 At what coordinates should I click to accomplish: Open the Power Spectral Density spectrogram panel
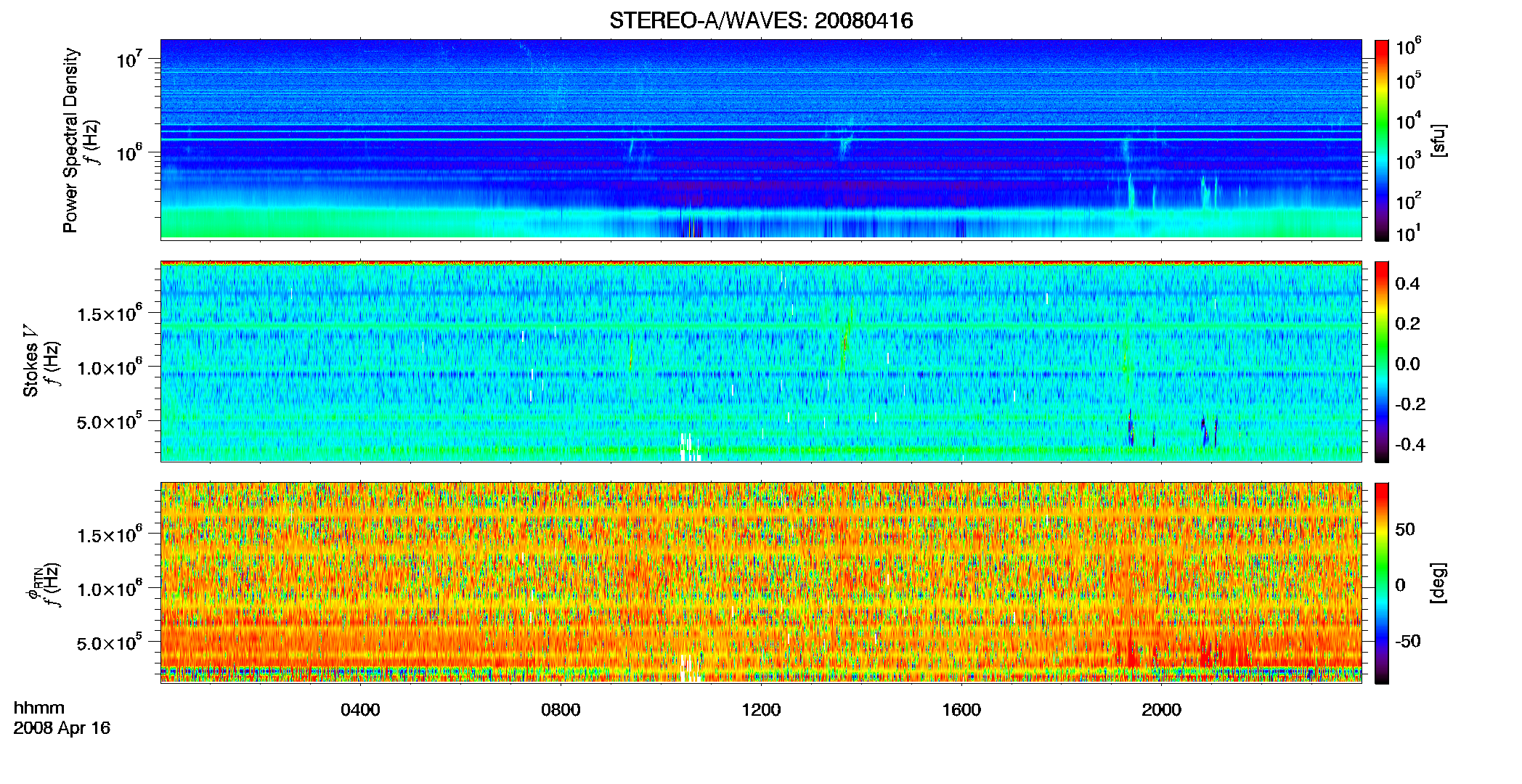click(761, 139)
